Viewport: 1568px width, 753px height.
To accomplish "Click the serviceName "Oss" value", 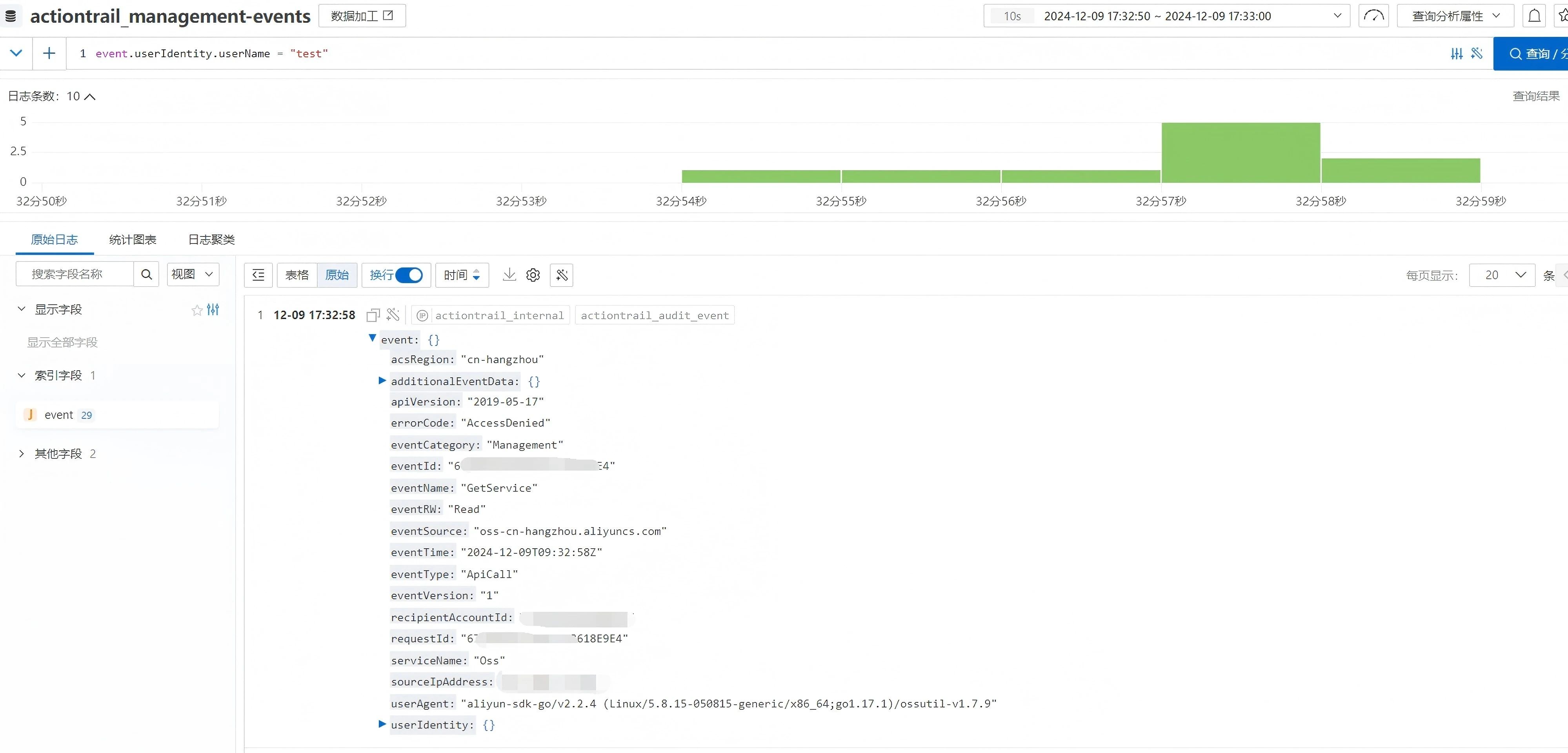I will coord(489,660).
